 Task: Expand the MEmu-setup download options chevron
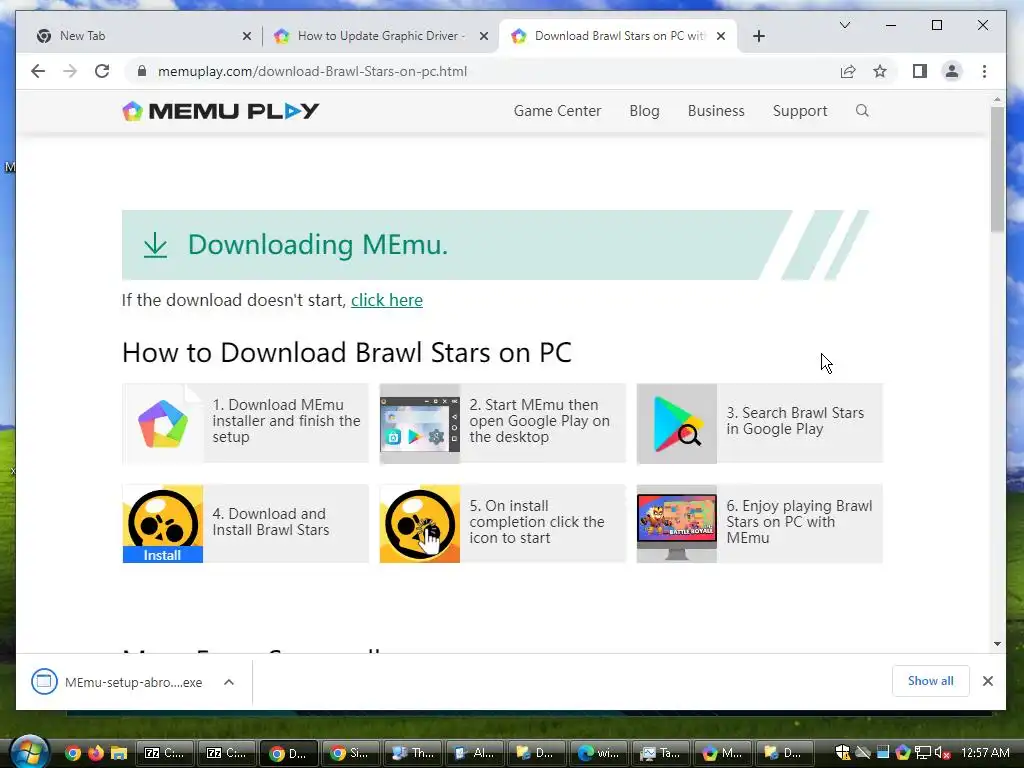tap(229, 682)
